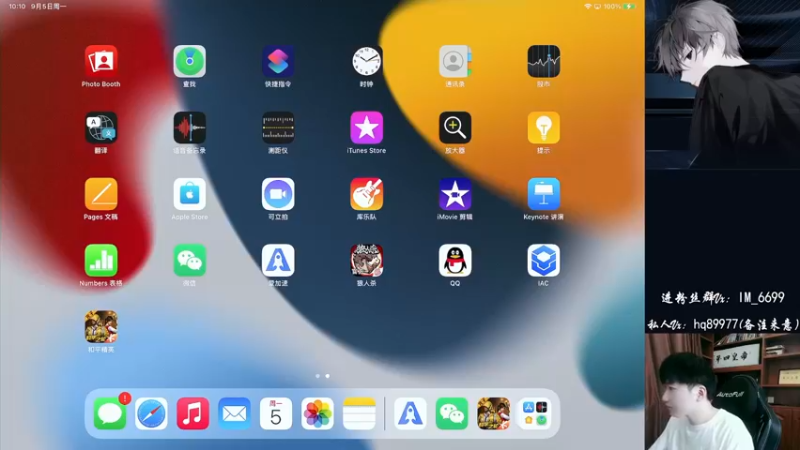Open the Clock app
Image resolution: width=800 pixels, height=450 pixels.
point(366,61)
